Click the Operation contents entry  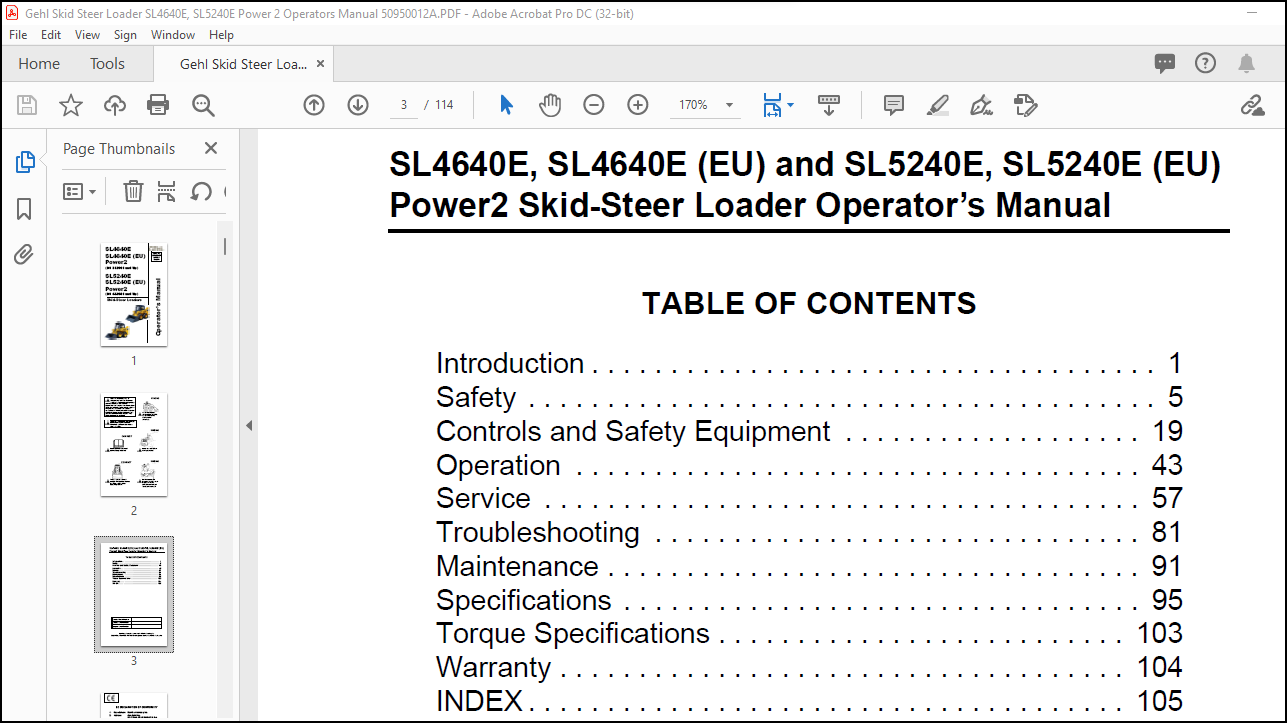point(809,465)
